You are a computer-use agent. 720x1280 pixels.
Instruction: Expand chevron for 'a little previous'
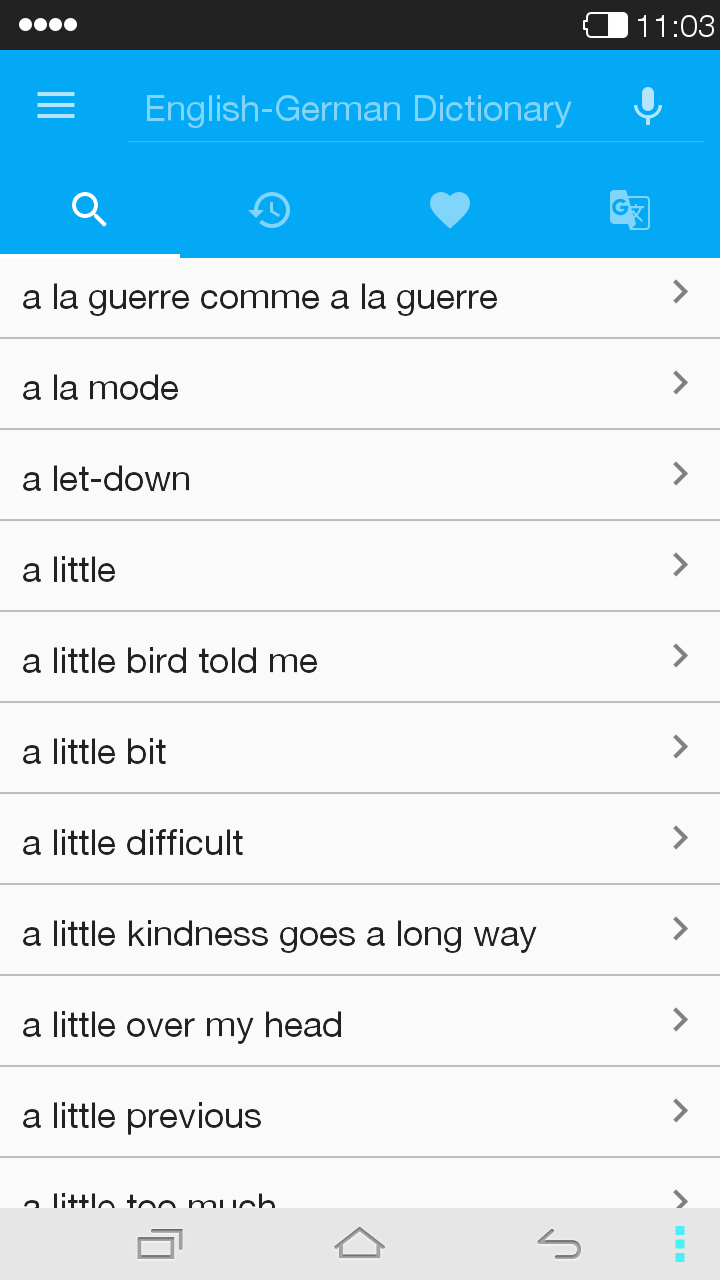681,1111
